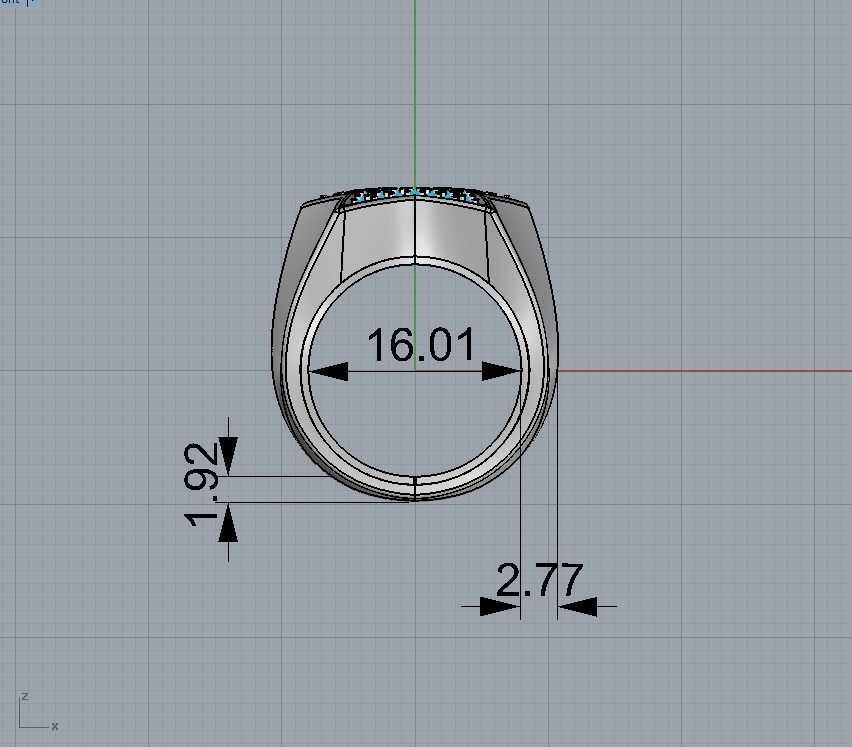
Task: Select the 16.01 inner diameter dimension text
Action: [x=421, y=344]
